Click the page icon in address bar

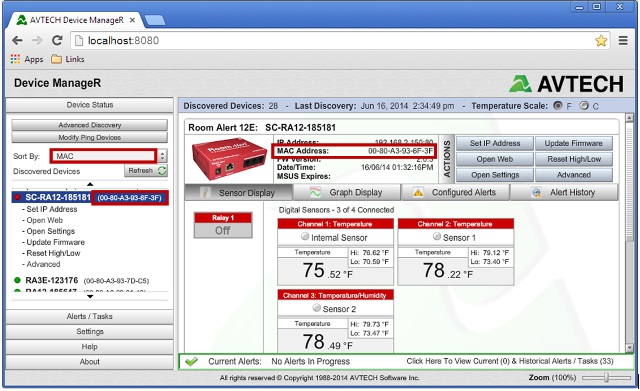coord(79,40)
